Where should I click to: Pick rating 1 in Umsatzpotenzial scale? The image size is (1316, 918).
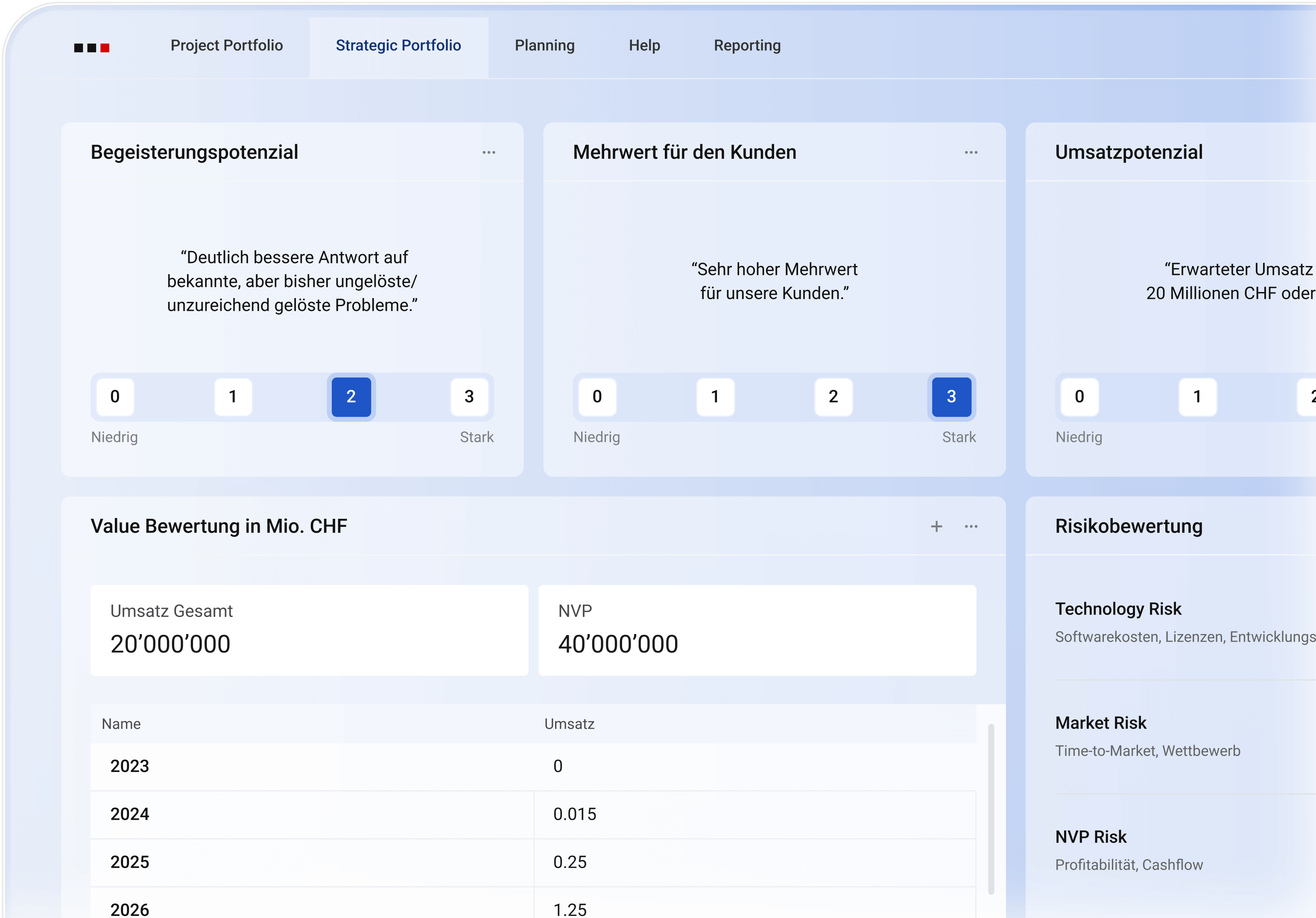point(1199,397)
